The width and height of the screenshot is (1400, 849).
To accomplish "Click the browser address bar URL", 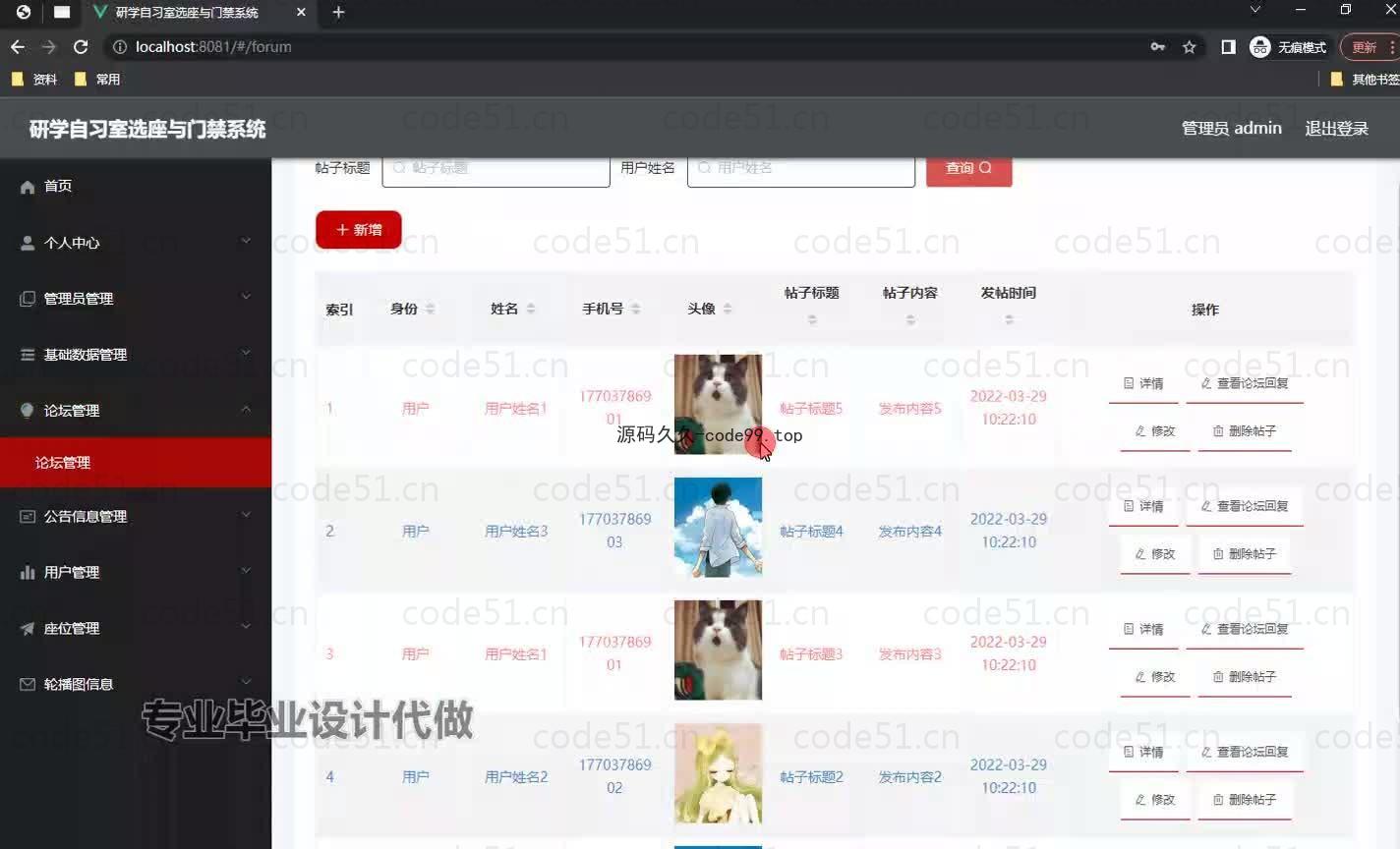I will 213,46.
